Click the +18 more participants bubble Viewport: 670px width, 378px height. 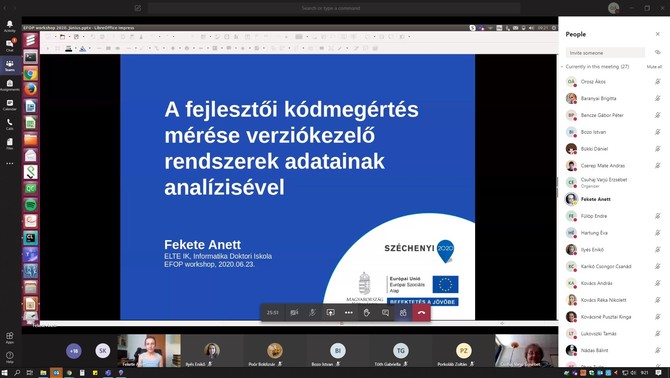pyautogui.click(x=74, y=351)
